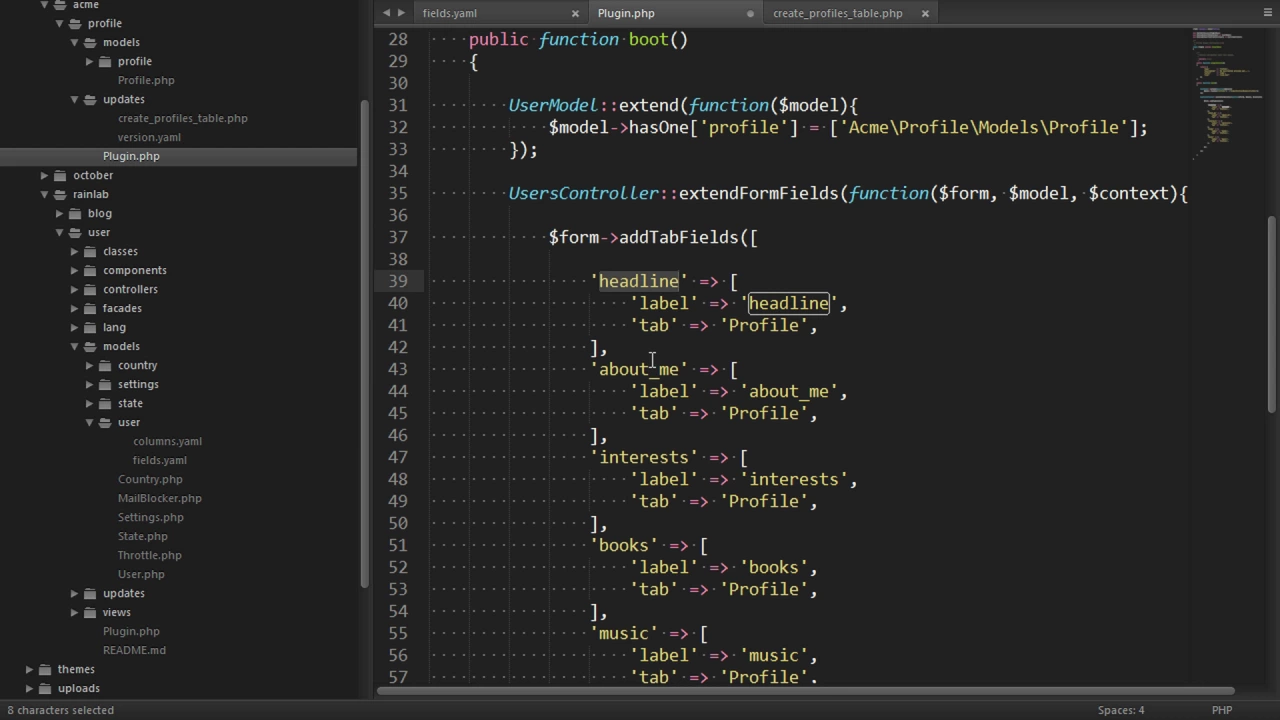Expand the blog folder
This screenshot has width=1280, height=720.
click(60, 213)
